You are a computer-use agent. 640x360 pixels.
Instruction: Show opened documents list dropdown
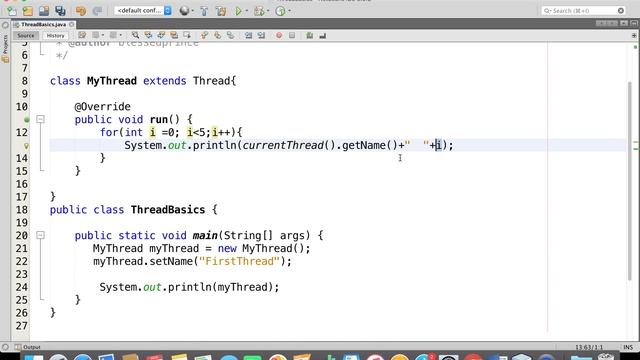[x=624, y=23]
